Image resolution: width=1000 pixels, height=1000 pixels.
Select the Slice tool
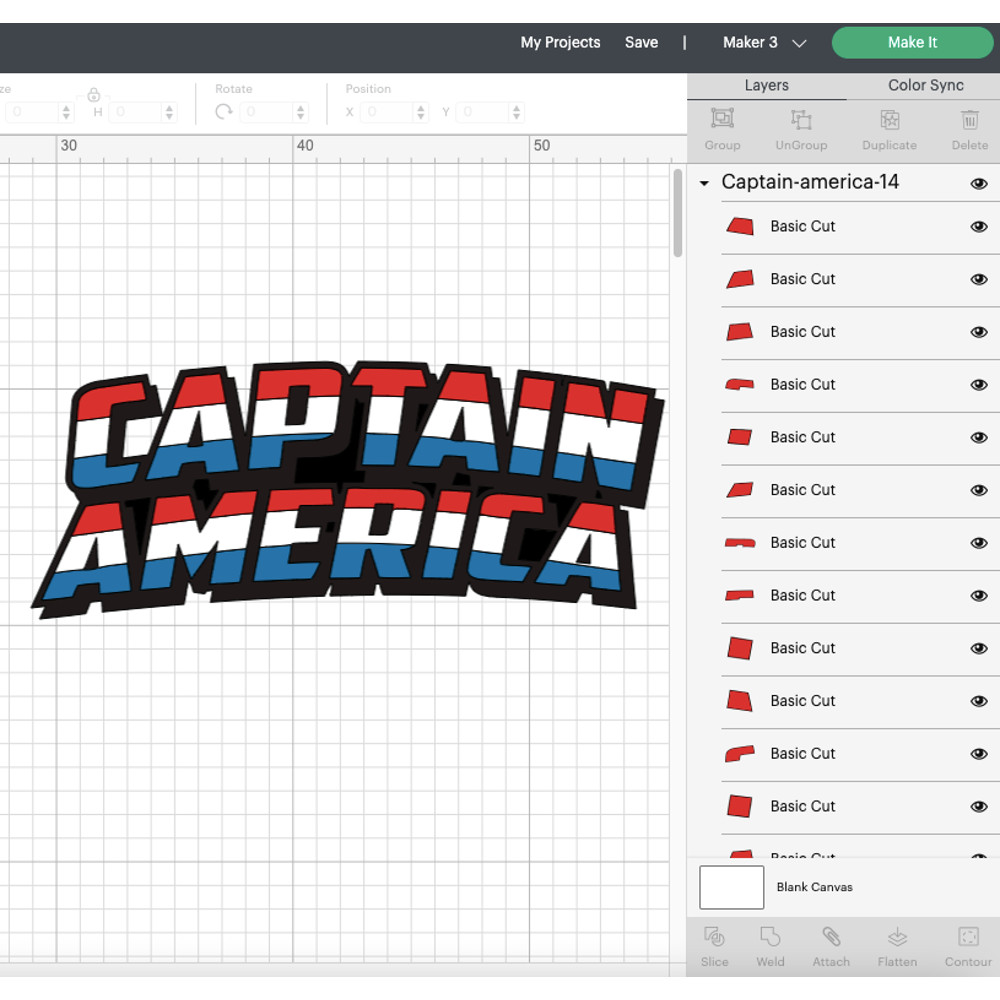(714, 945)
